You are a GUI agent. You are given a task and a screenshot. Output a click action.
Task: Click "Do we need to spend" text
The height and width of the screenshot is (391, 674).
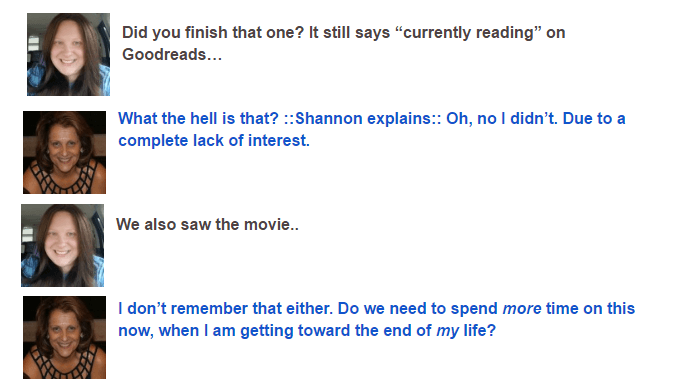418,309
